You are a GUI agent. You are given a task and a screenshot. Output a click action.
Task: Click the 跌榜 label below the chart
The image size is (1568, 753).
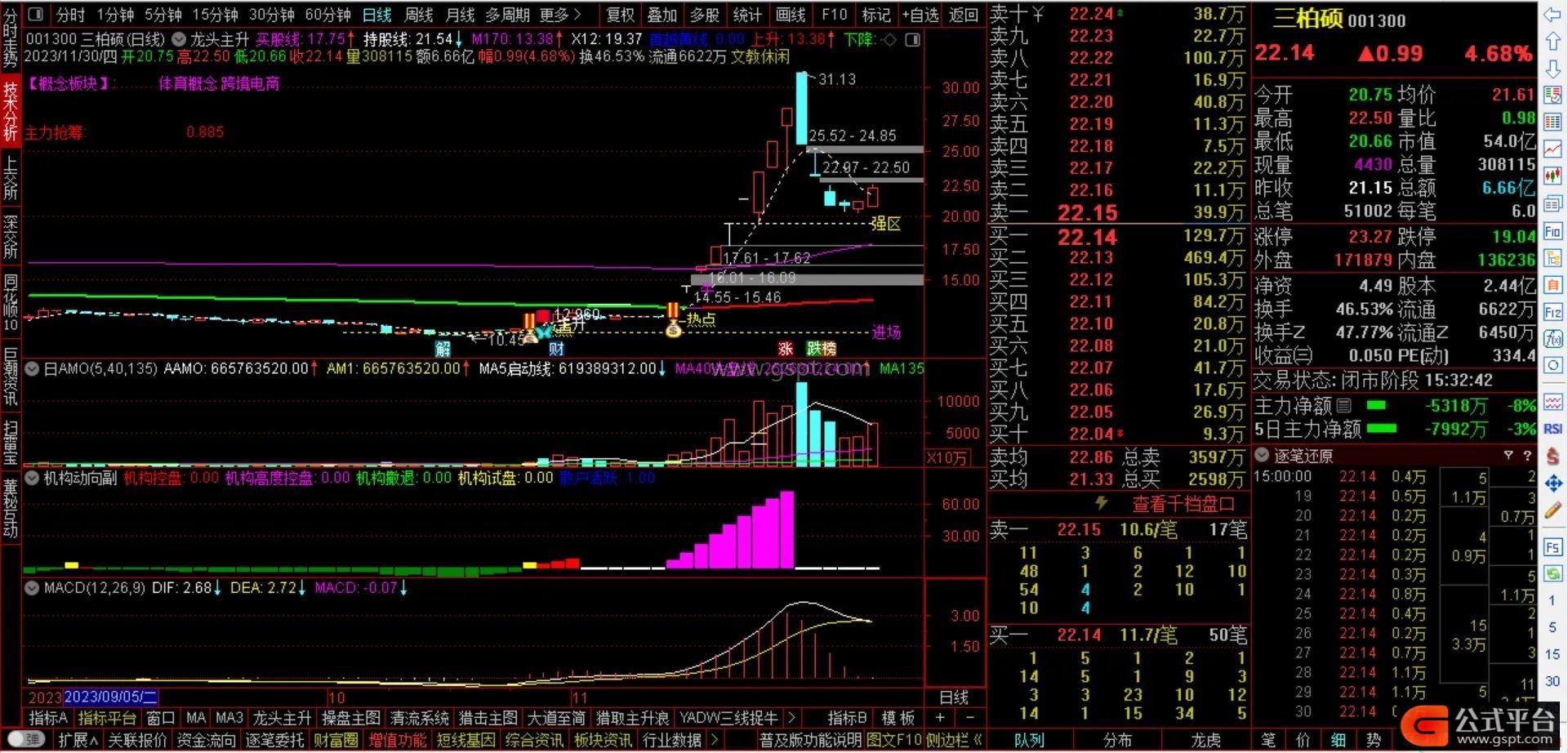[x=821, y=349]
